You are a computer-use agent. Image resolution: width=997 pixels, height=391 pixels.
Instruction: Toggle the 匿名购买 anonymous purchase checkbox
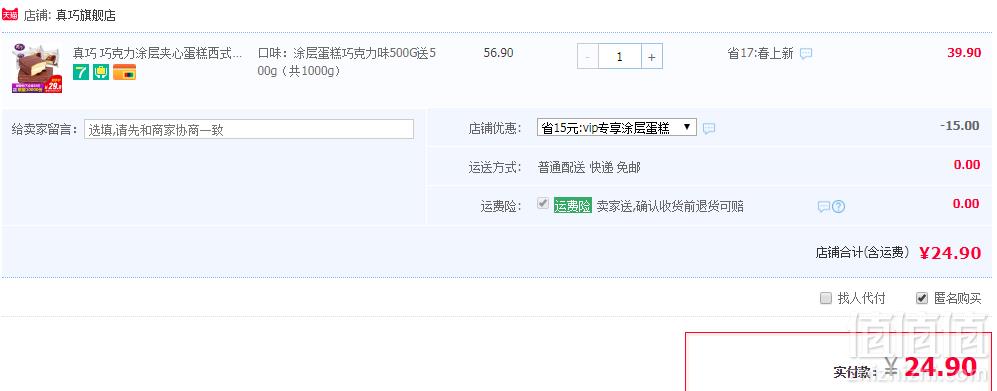click(x=922, y=298)
